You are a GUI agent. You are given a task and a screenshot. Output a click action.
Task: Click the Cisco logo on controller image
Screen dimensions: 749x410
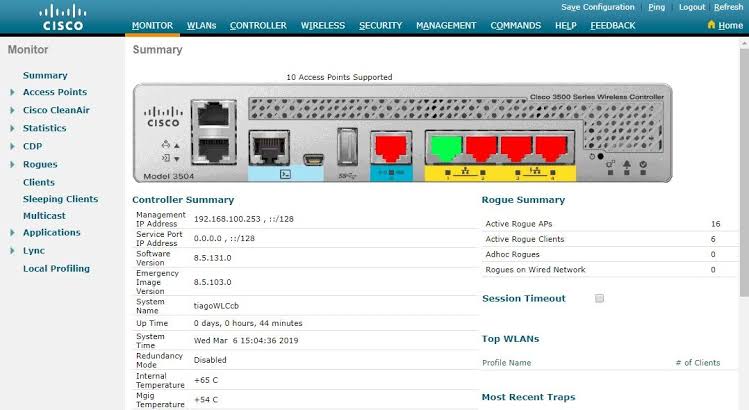163,118
